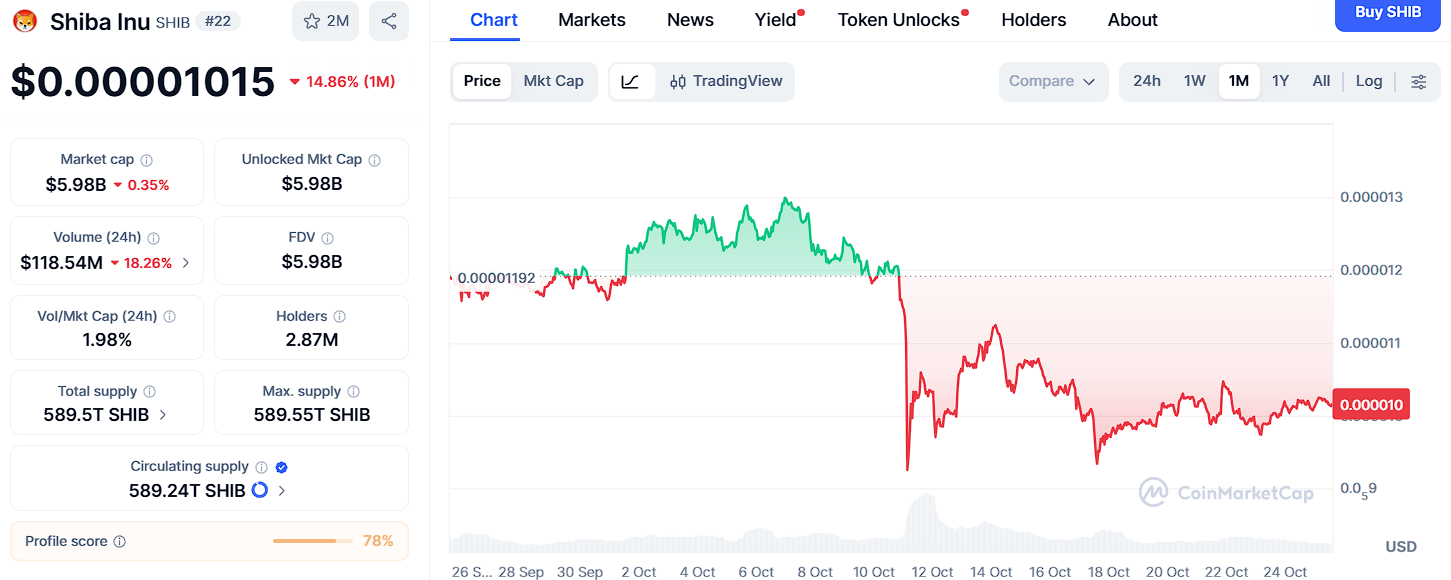Switch to TradingView chart
Screen dimensions: 1451x580
coord(726,81)
